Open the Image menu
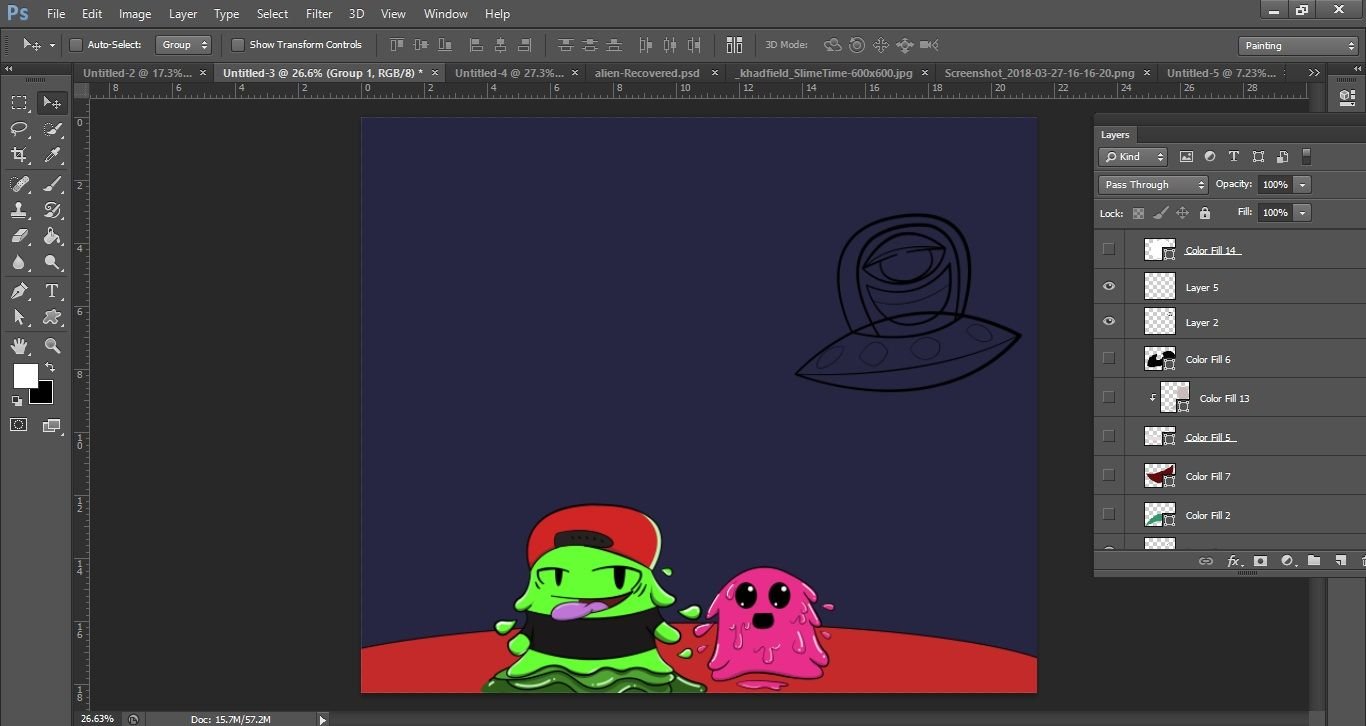 tap(135, 14)
